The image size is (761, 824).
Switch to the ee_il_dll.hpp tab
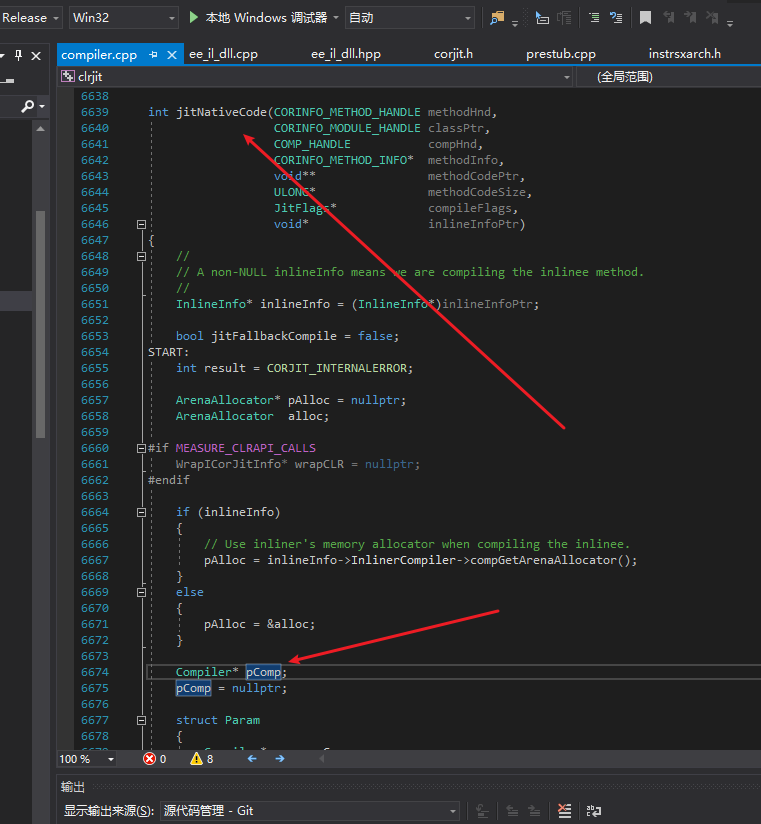pyautogui.click(x=346, y=54)
